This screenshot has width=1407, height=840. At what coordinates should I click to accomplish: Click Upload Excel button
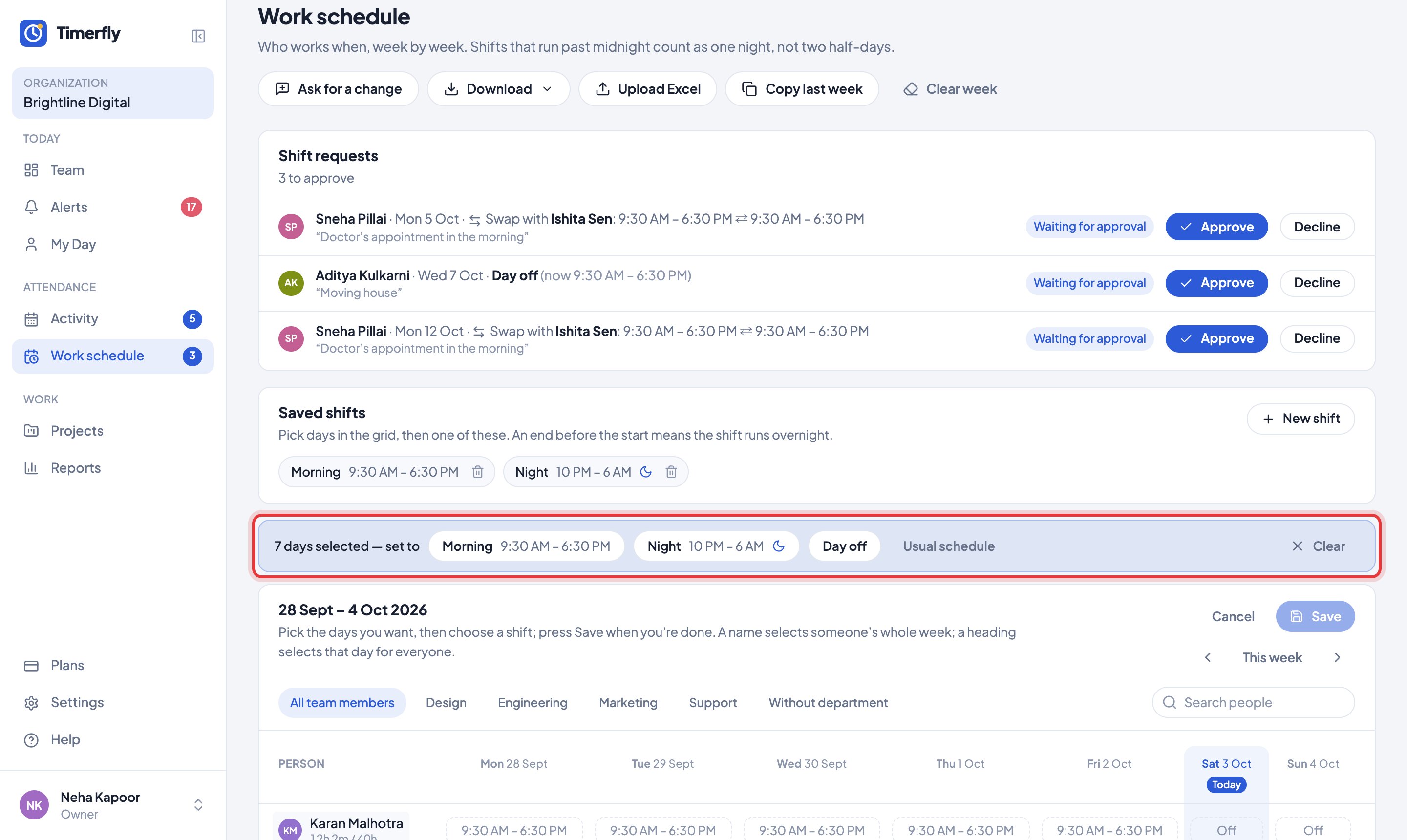[648, 89]
